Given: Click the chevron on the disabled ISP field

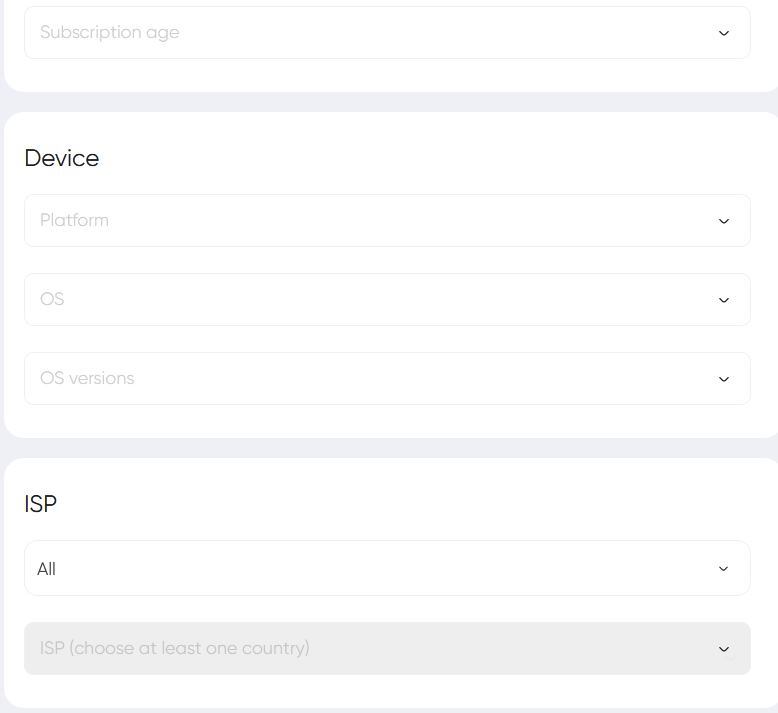Looking at the screenshot, I should point(724,649).
